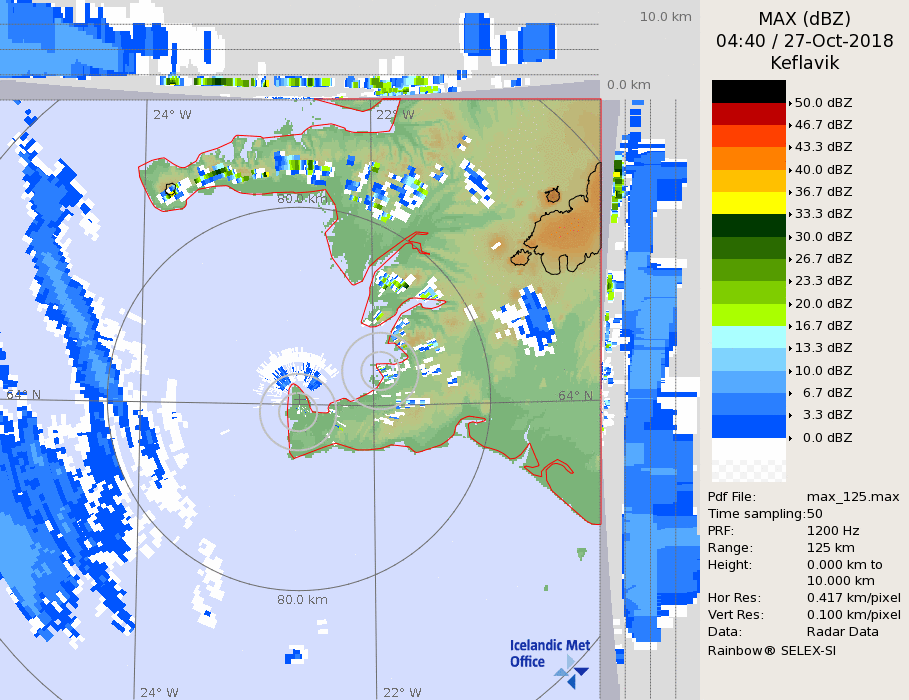The height and width of the screenshot is (700, 909).
Task: Click the Icelandic Met Office star logo
Action: click(572, 669)
